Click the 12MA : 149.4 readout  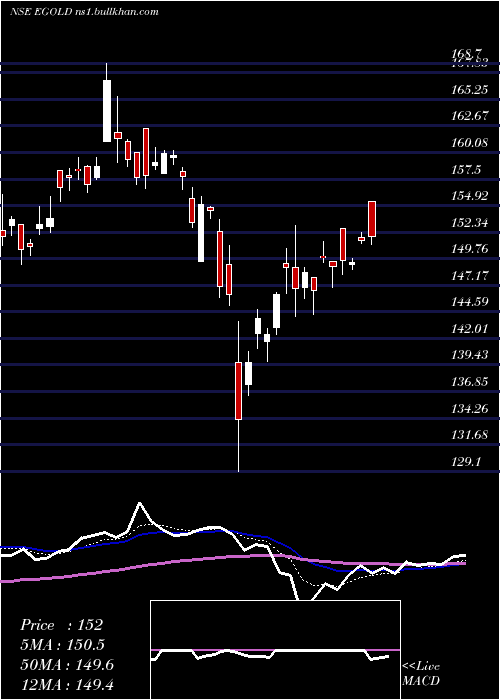pyautogui.click(x=67, y=685)
